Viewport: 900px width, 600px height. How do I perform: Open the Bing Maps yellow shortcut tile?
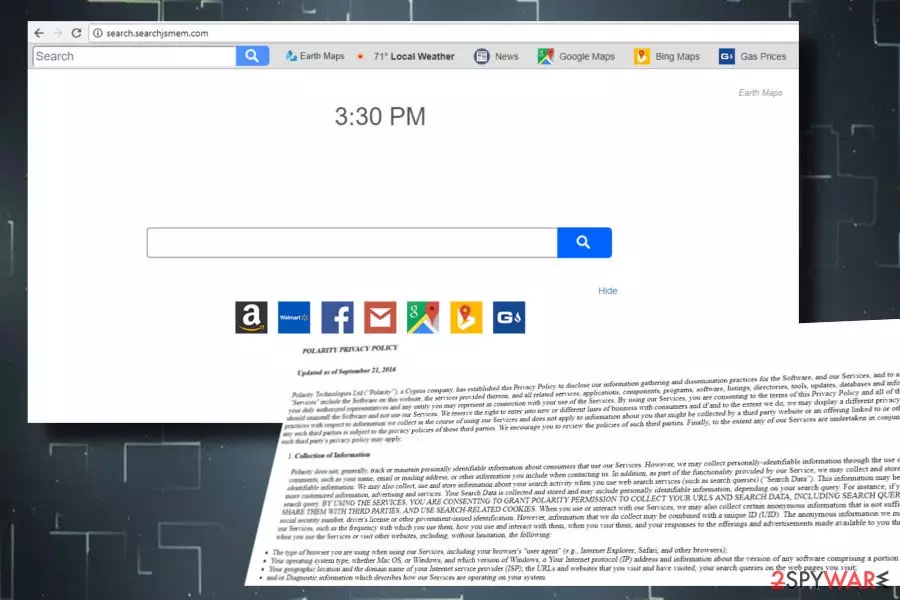[x=466, y=317]
